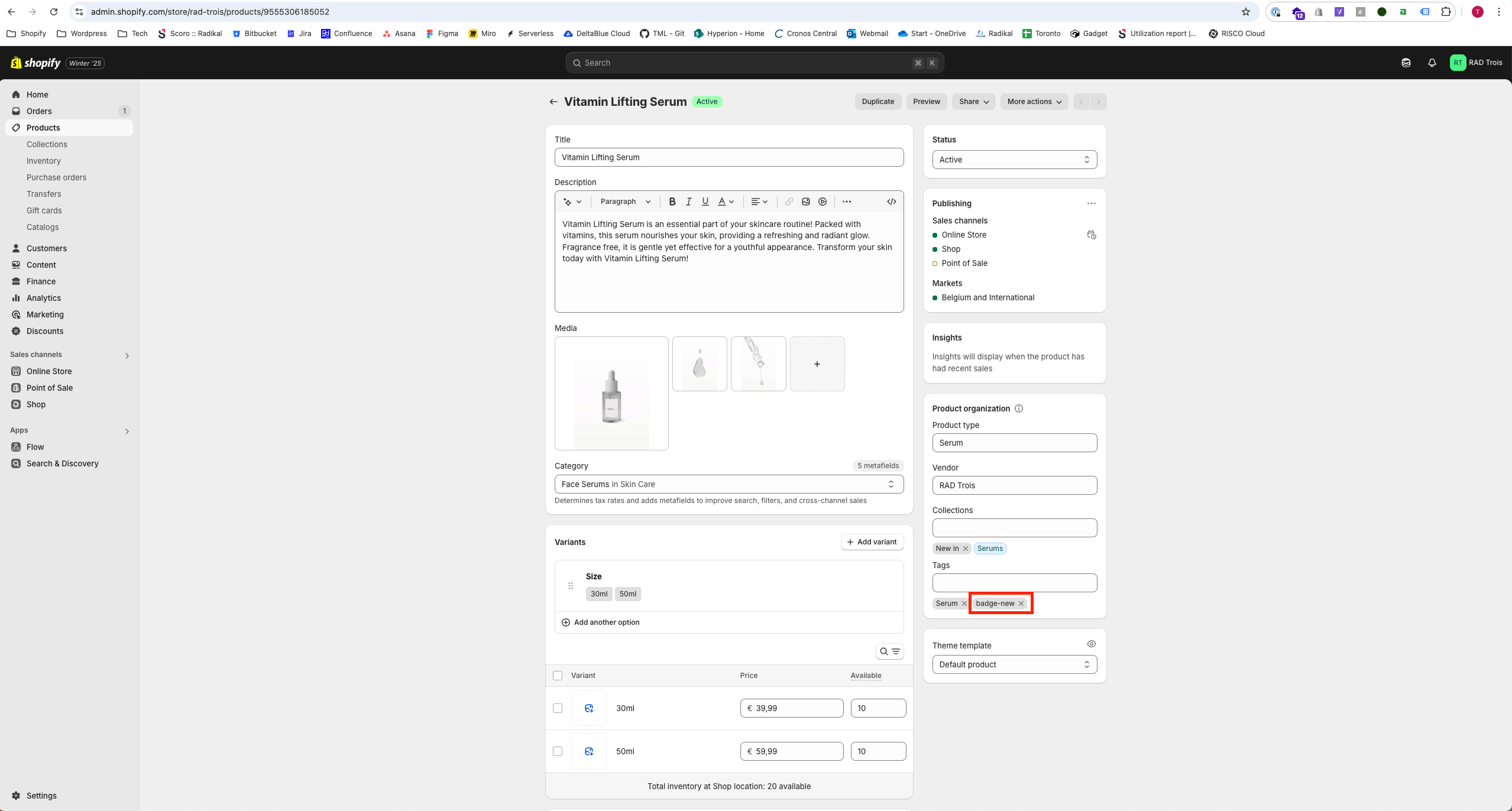
Task: Open Analytics in sidebar
Action: [x=69, y=298]
